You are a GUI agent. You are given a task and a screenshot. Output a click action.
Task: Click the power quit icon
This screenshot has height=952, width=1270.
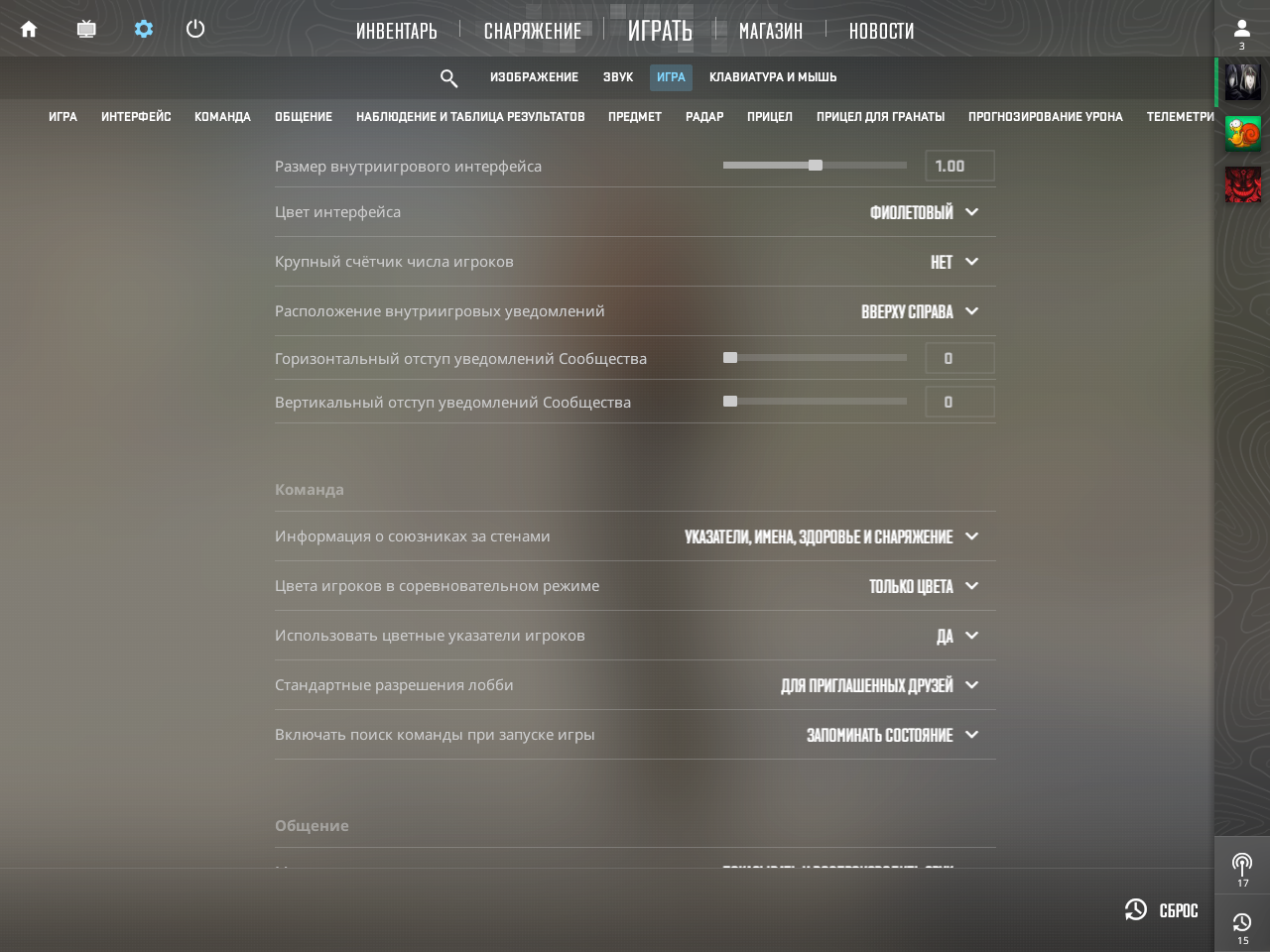point(195,29)
